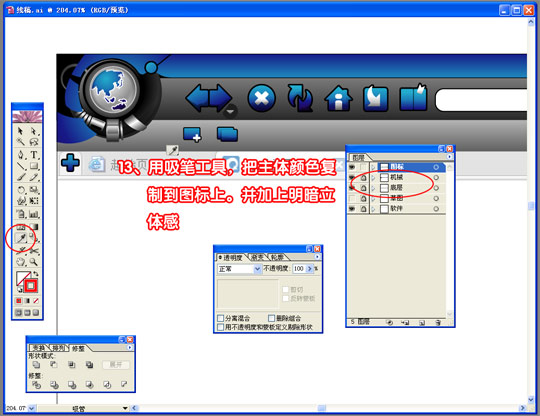Select the Type tool
The height and width of the screenshot is (416, 540).
pos(34,155)
